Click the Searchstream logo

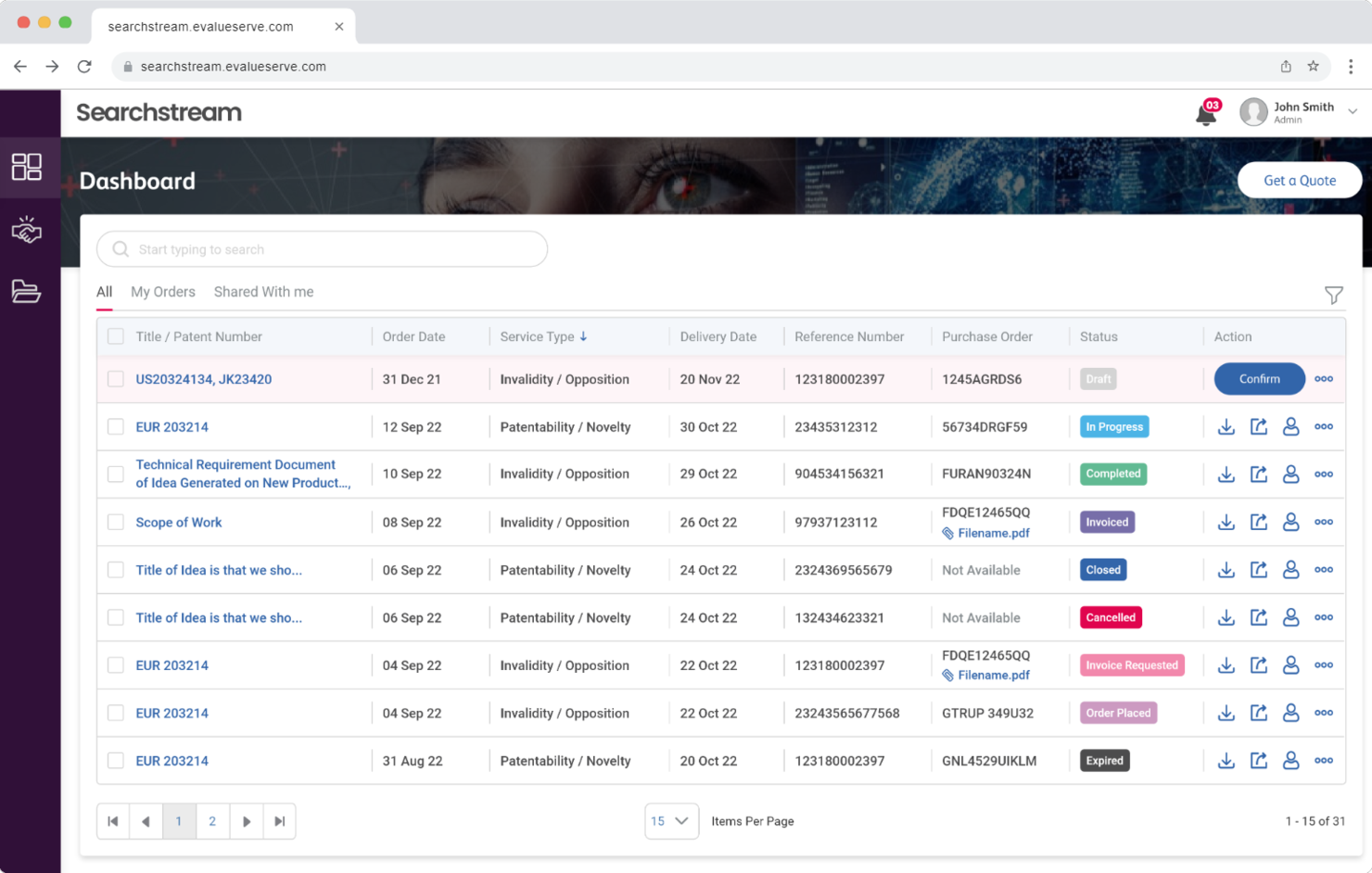[159, 112]
